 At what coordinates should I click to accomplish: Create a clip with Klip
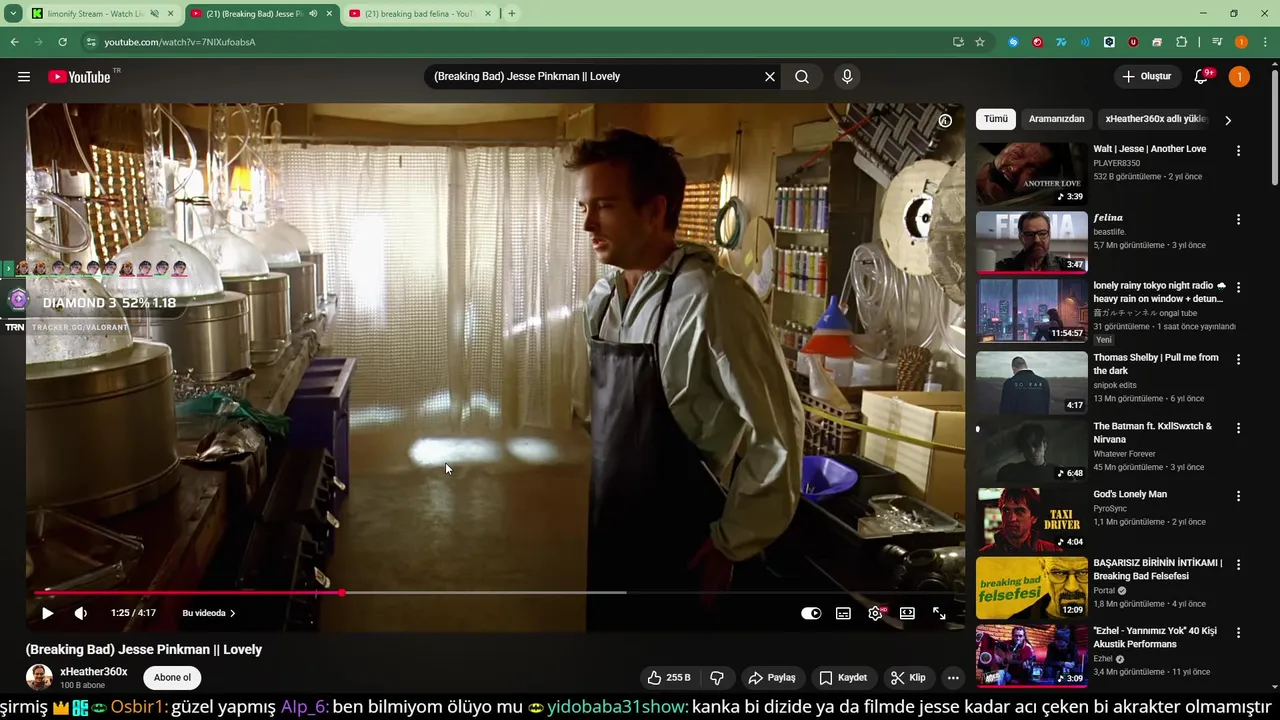coord(908,678)
